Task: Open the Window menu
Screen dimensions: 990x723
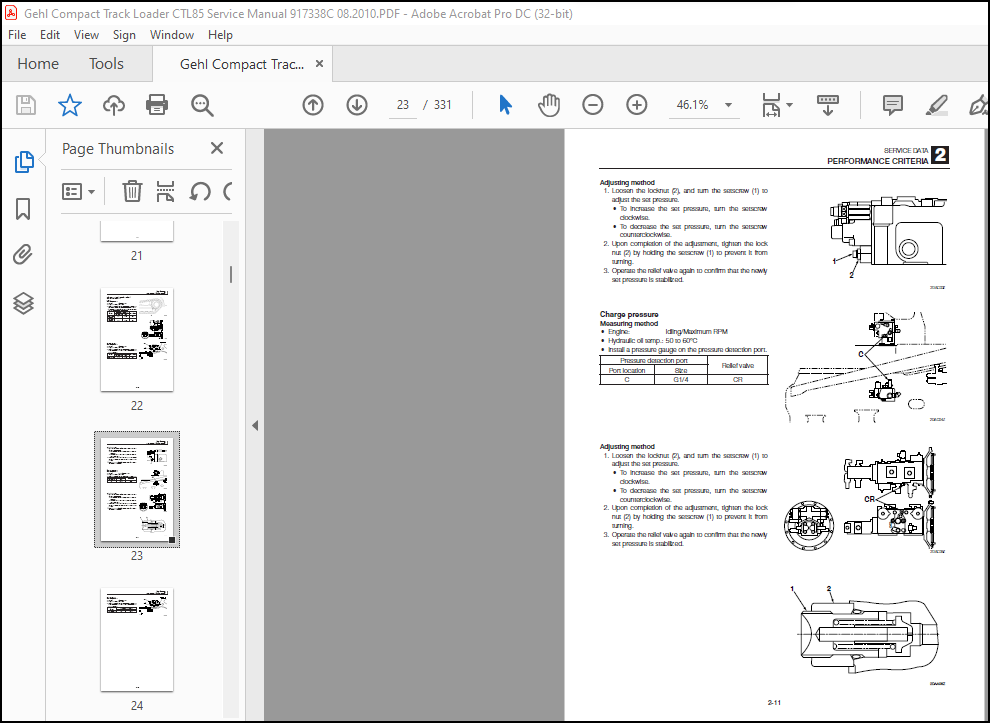Action: (x=172, y=35)
